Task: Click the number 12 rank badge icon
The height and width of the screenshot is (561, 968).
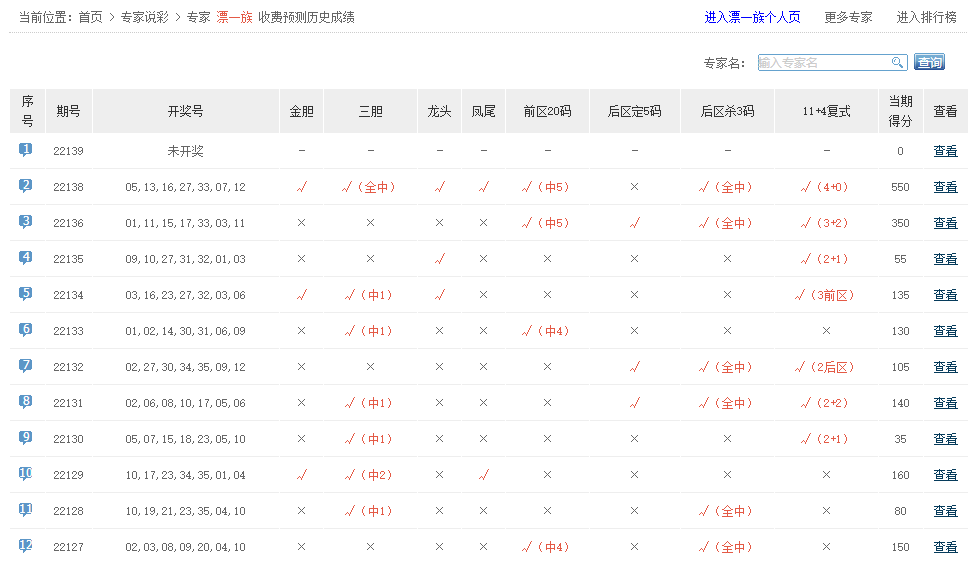Action: click(x=26, y=546)
